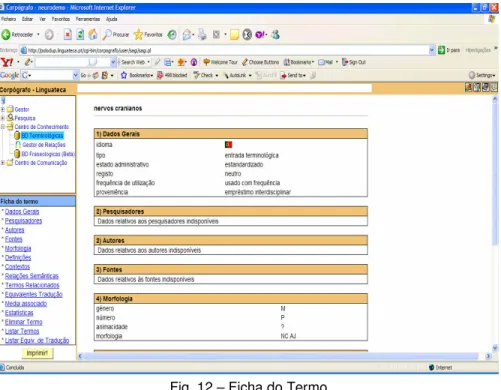This screenshot has height=390, width=501.
Task: Click the Imprimir! button
Action: click(x=37, y=353)
